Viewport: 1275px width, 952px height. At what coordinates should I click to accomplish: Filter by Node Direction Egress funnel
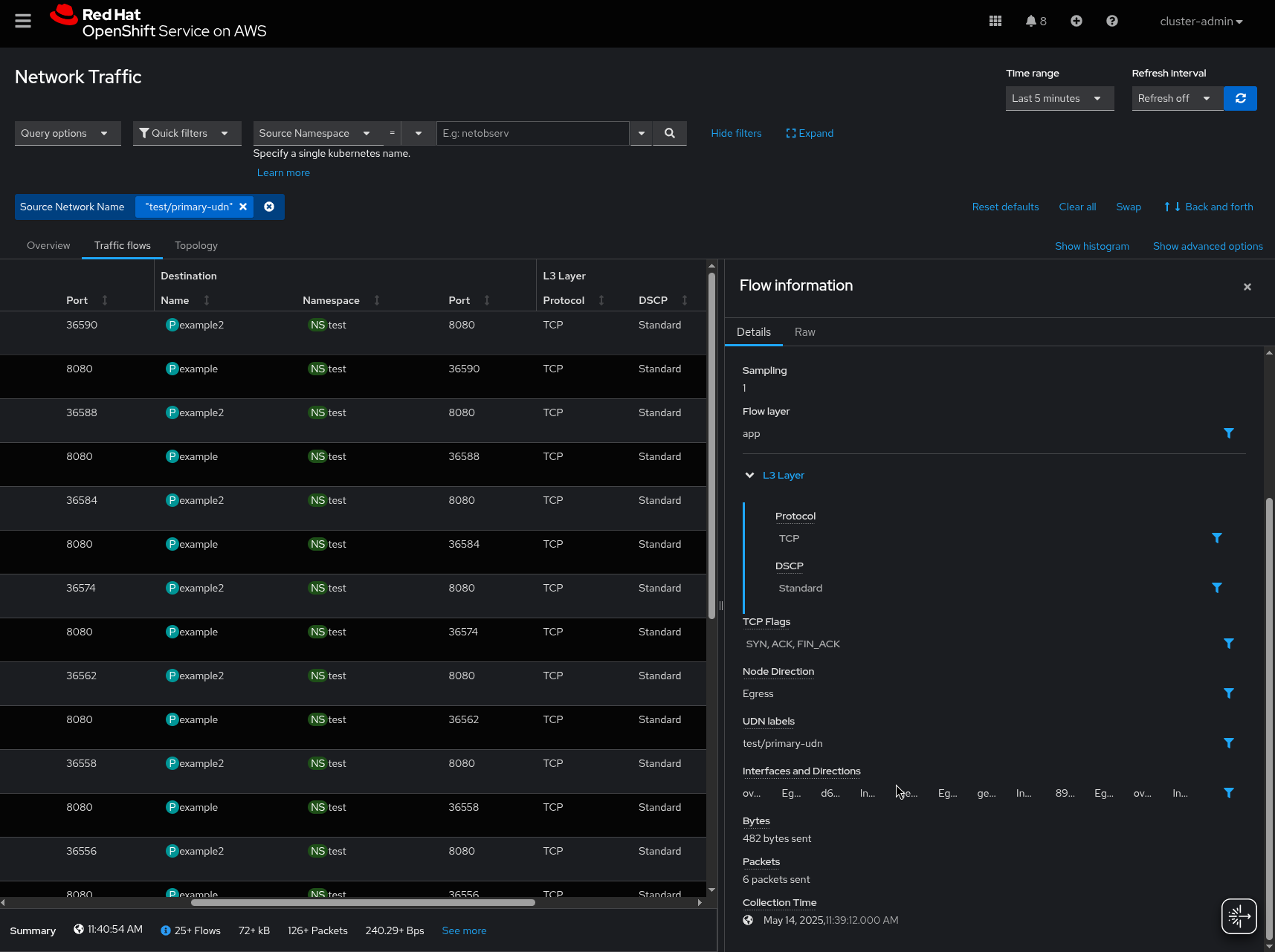pyautogui.click(x=1228, y=693)
